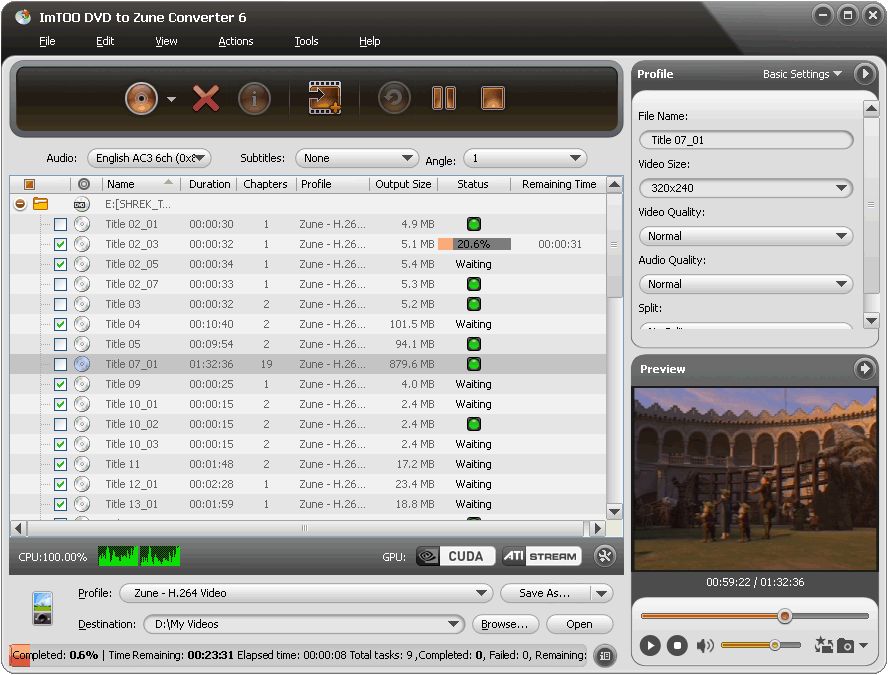Screen dimensions: 888x675
Task: Open the Video Size 320x240 dropdown
Action: click(x=745, y=188)
